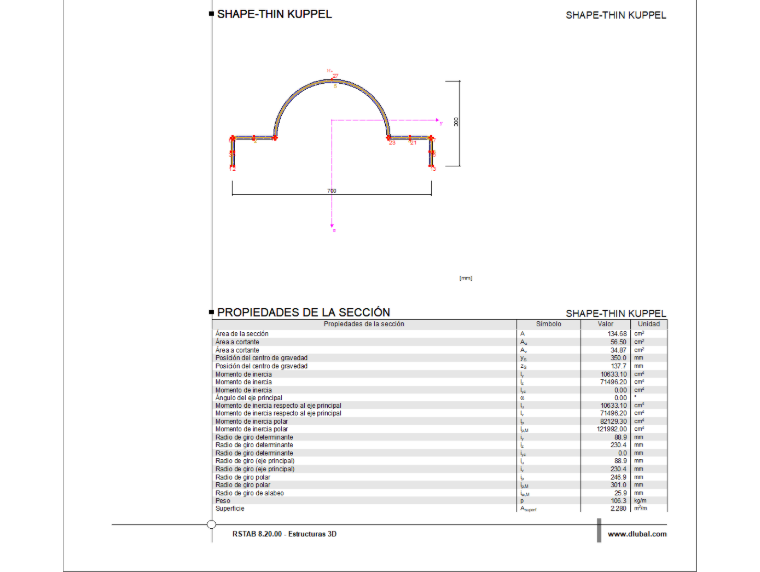Click the 'Propiedades de la sección' column header
The width and height of the screenshot is (760, 572).
[364, 324]
